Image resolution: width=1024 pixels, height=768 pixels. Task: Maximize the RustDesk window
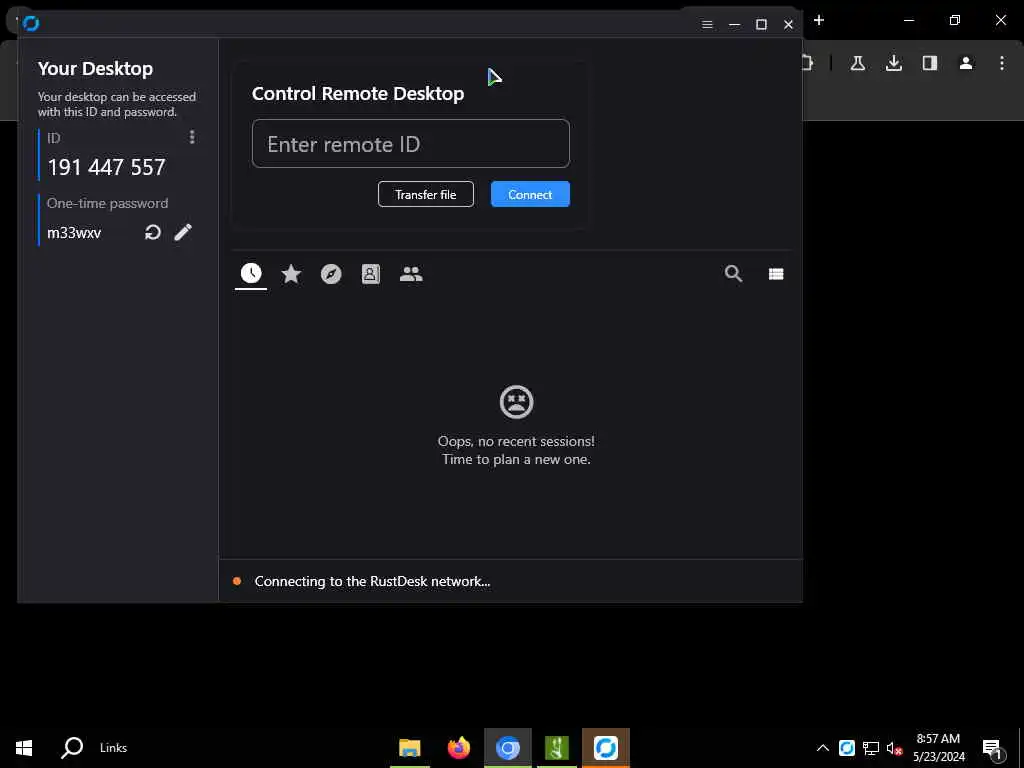[761, 24]
